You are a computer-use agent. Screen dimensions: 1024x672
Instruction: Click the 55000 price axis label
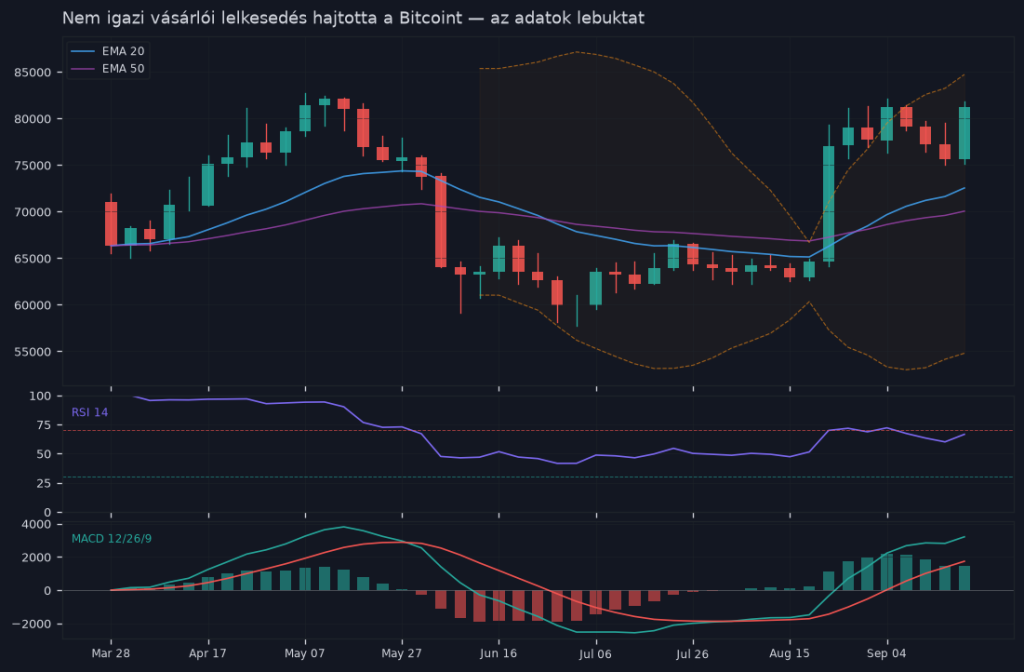point(33,352)
